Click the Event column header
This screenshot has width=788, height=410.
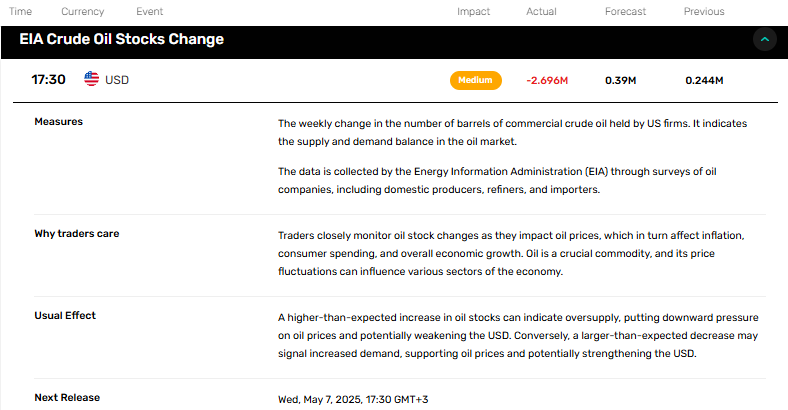(x=150, y=12)
